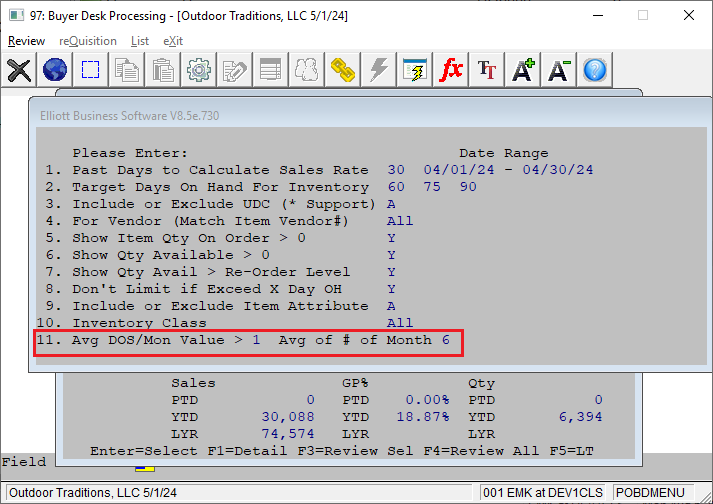Click the yellow chain link icon
Viewport: 713px width, 504px height.
pos(342,70)
